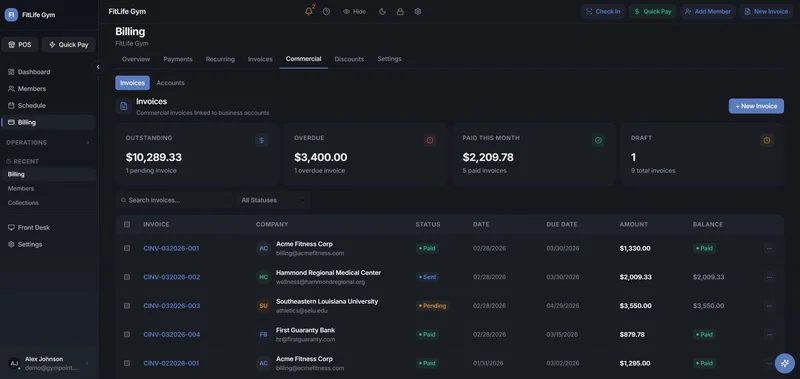Click the Paid This Month check icon
The width and height of the screenshot is (800, 379).
tap(598, 140)
